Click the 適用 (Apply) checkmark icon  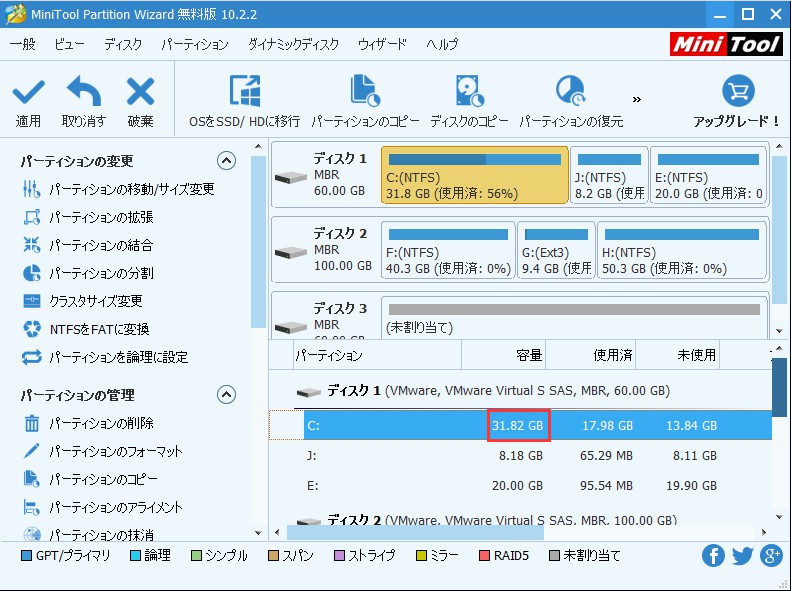(x=29, y=91)
